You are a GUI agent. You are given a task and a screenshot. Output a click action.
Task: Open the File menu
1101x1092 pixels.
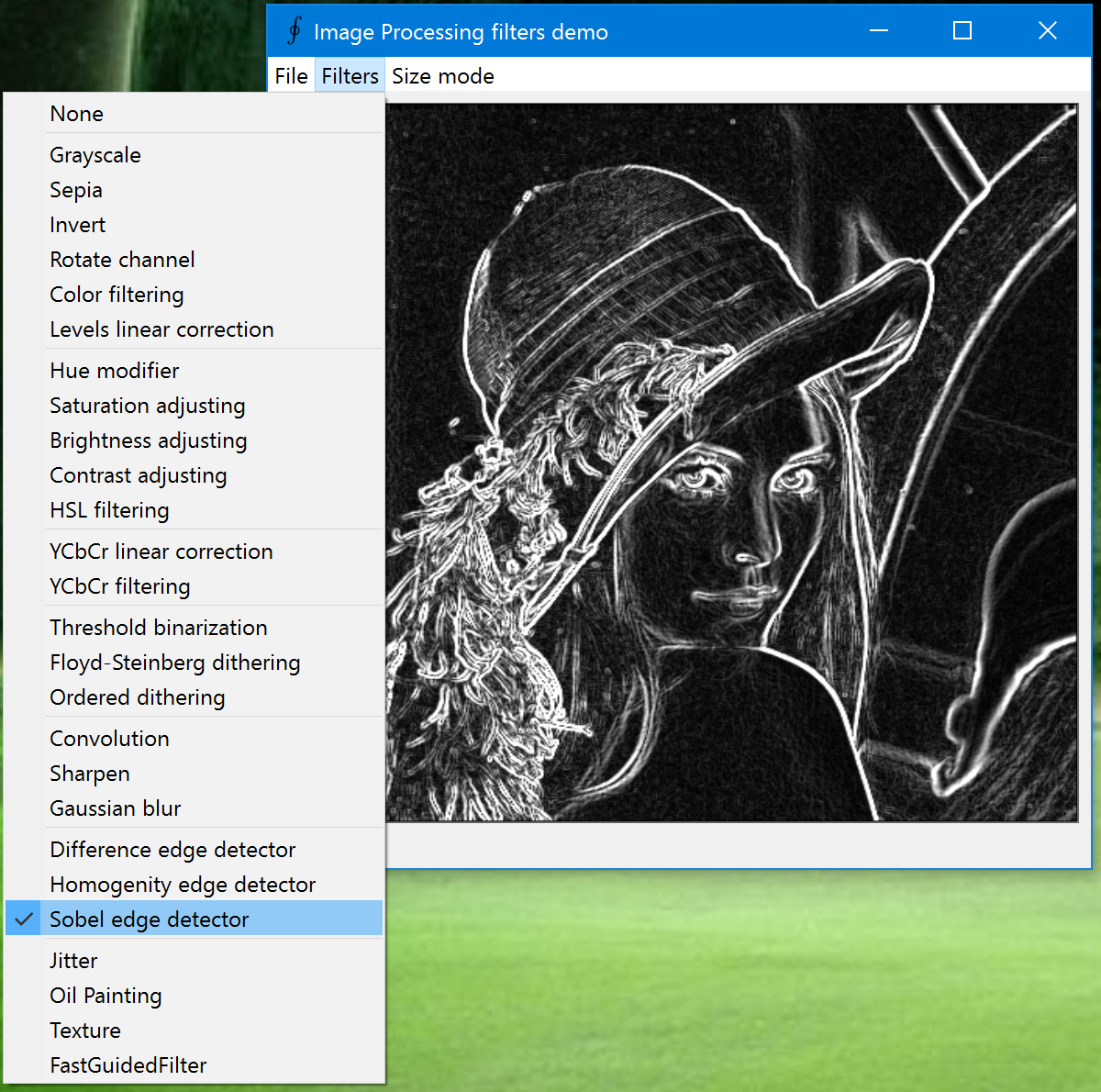290,75
